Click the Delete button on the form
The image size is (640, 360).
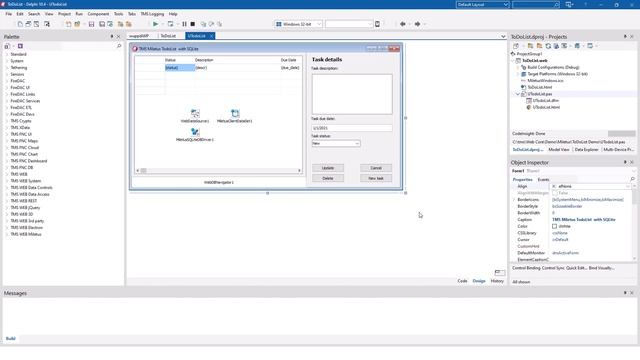(328, 178)
